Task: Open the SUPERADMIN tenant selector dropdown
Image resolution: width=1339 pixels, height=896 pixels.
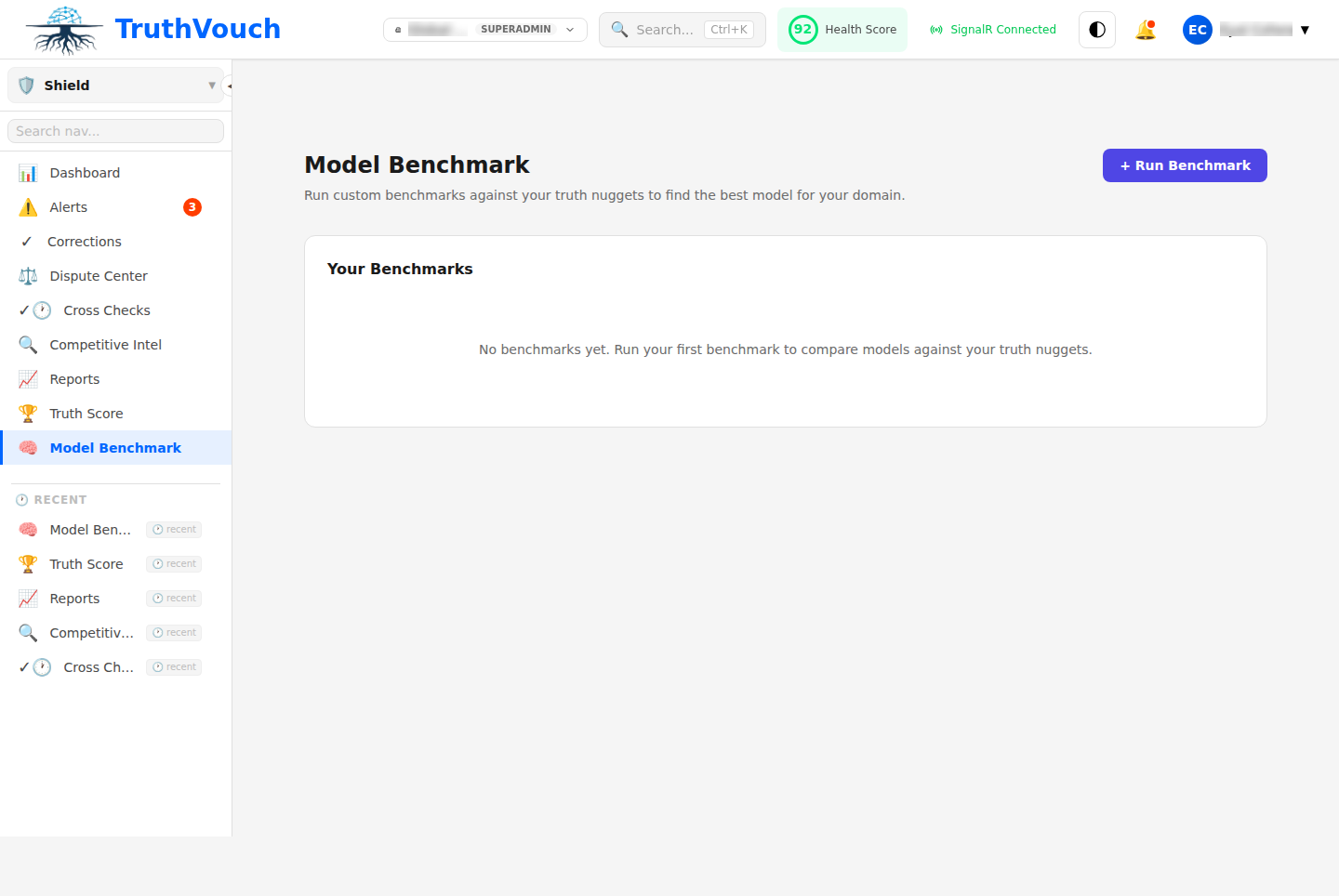Action: click(x=484, y=30)
